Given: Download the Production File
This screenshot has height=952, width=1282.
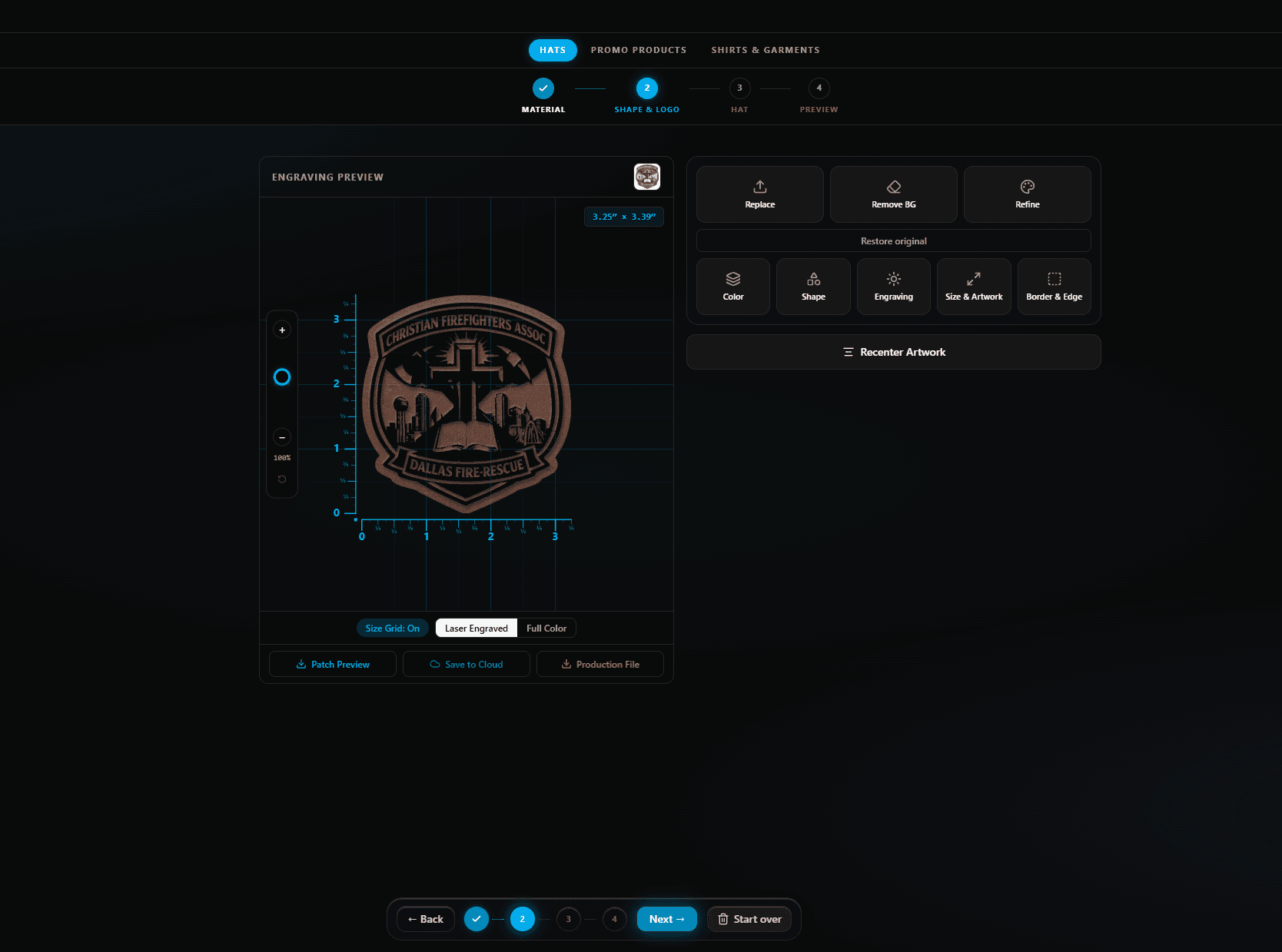Looking at the screenshot, I should pos(600,664).
